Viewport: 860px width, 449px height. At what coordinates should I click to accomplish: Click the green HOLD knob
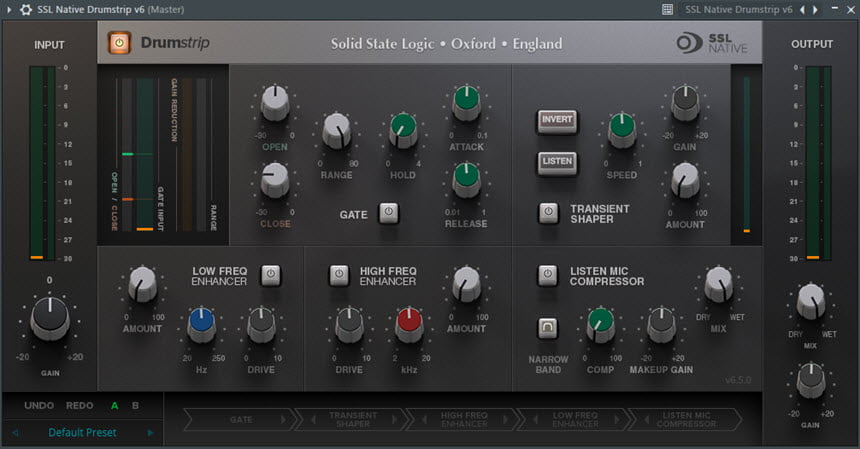(x=403, y=130)
